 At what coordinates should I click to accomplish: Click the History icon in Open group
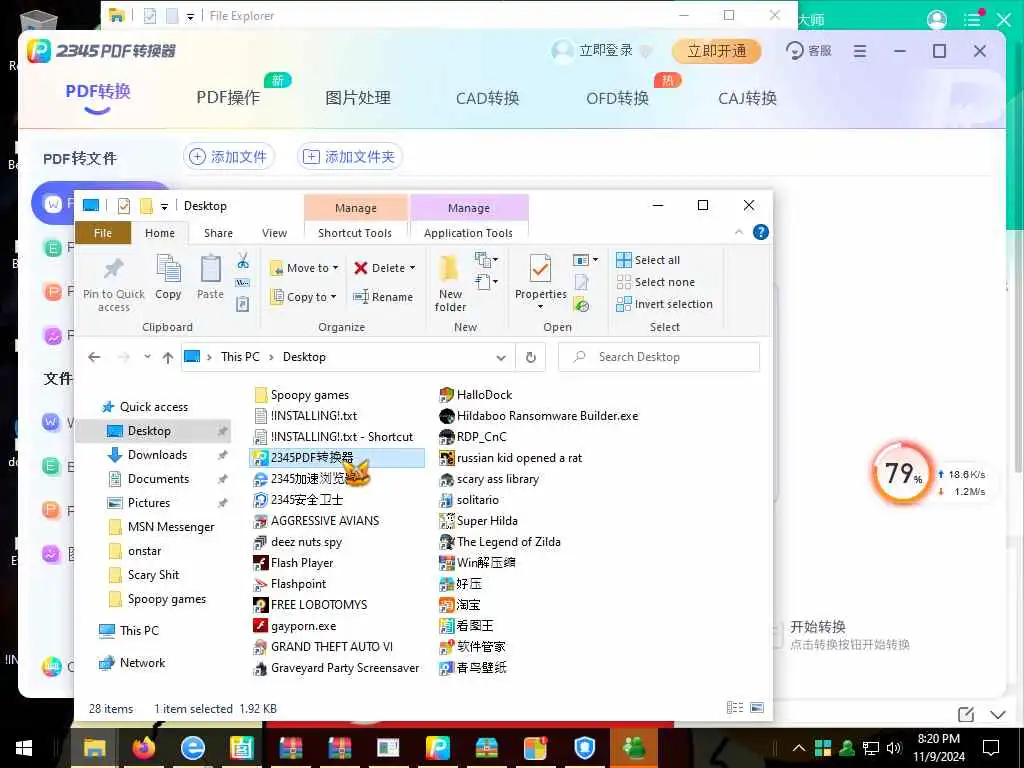pyautogui.click(x=581, y=304)
